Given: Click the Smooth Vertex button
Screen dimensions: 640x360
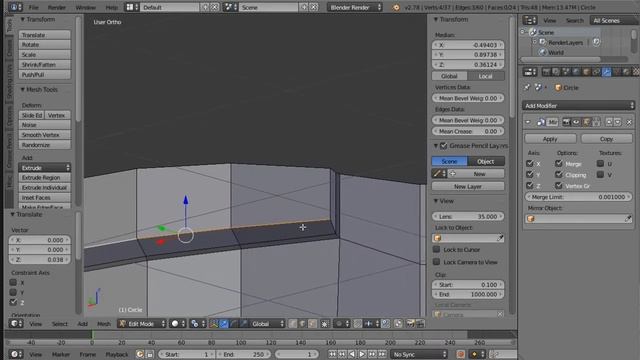Looking at the screenshot, I should [44, 135].
